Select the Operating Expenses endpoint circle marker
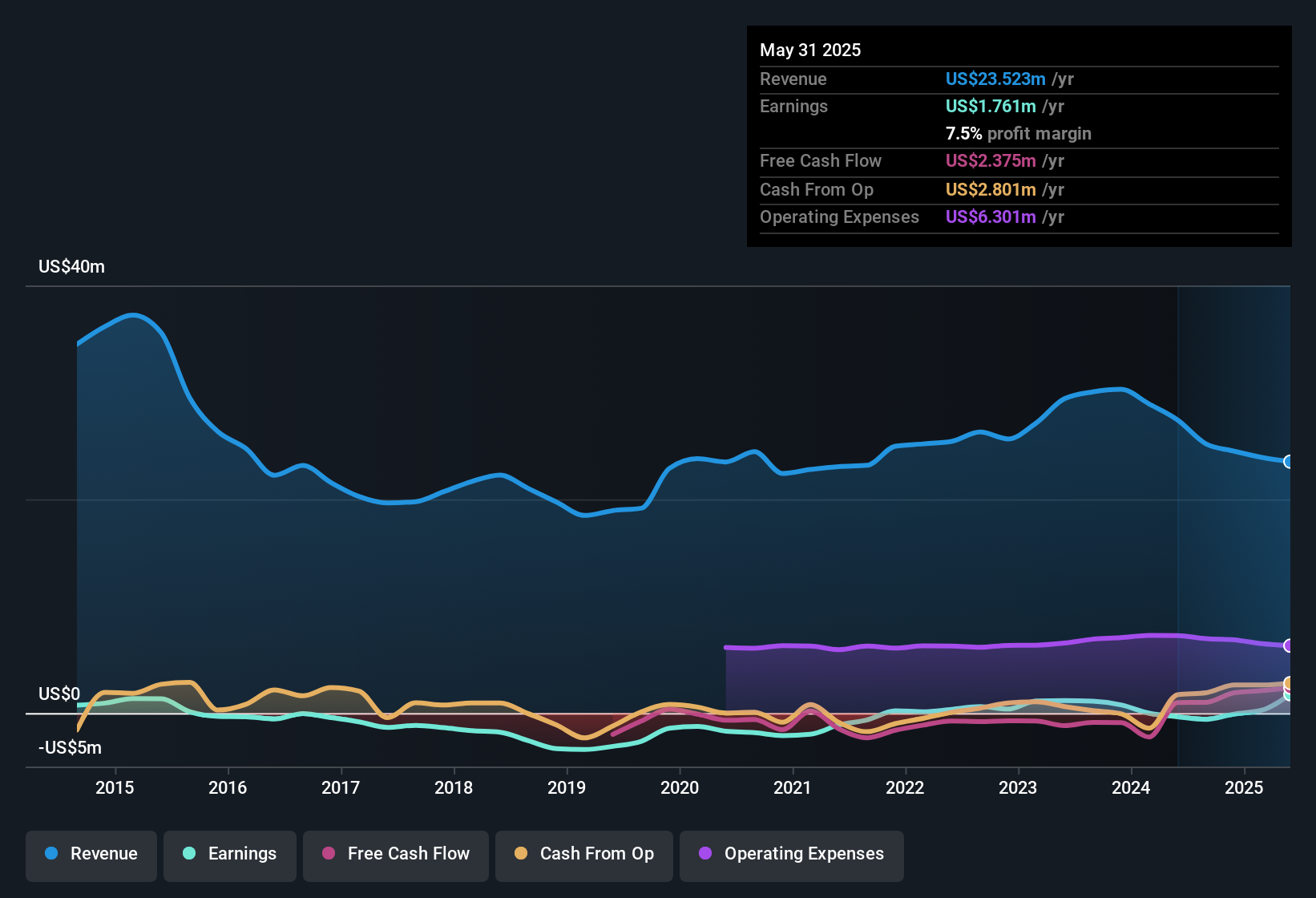 (1289, 645)
